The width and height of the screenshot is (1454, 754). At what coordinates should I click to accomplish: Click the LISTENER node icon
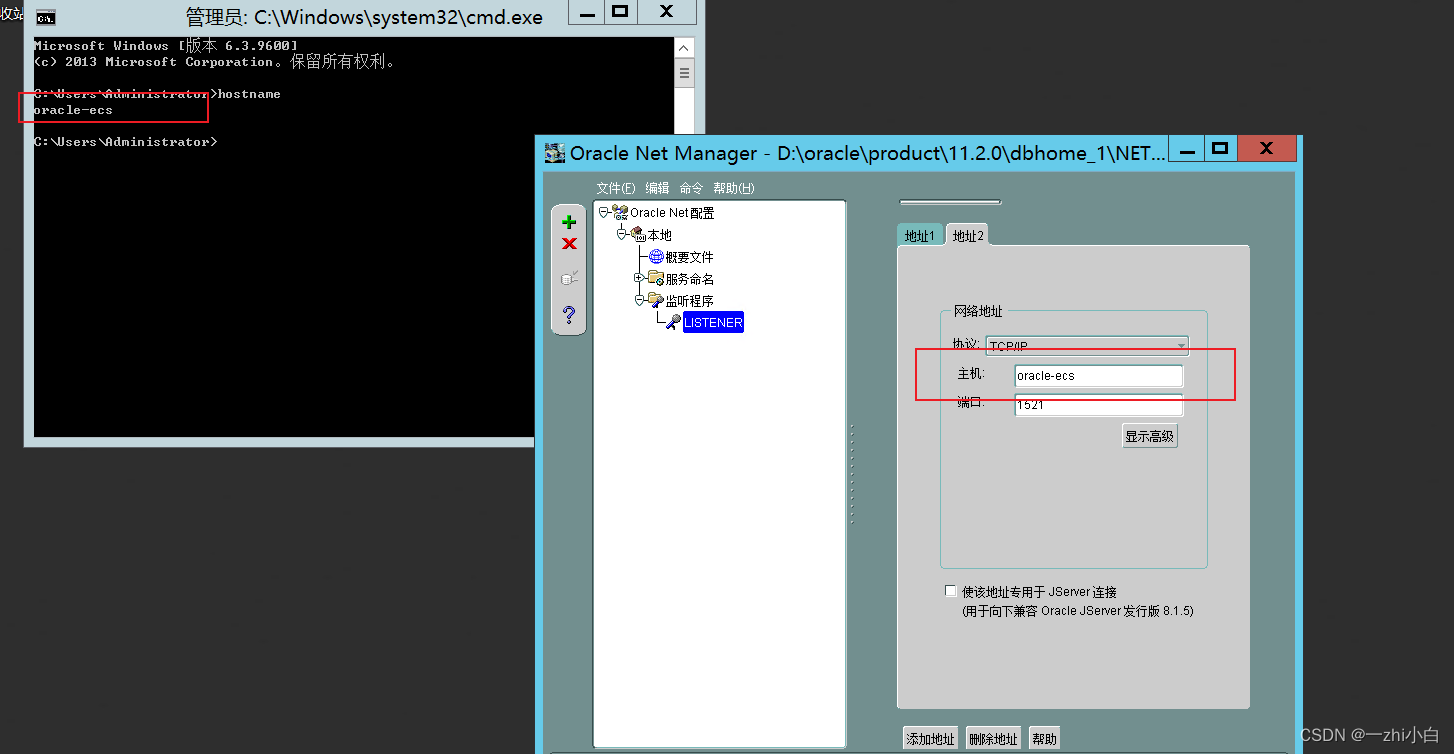pos(674,322)
